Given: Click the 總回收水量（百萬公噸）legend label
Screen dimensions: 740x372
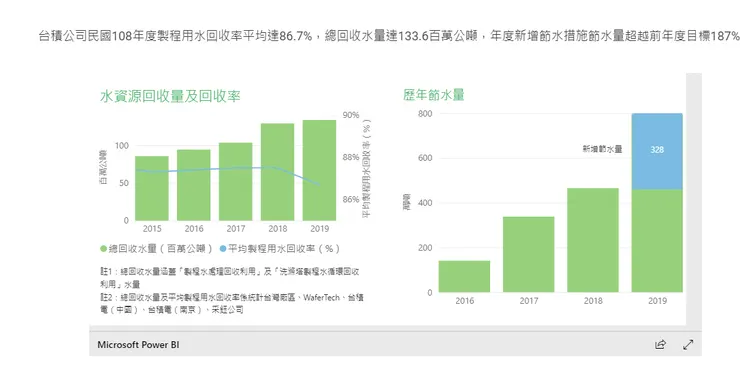Looking at the screenshot, I should 161,249.
